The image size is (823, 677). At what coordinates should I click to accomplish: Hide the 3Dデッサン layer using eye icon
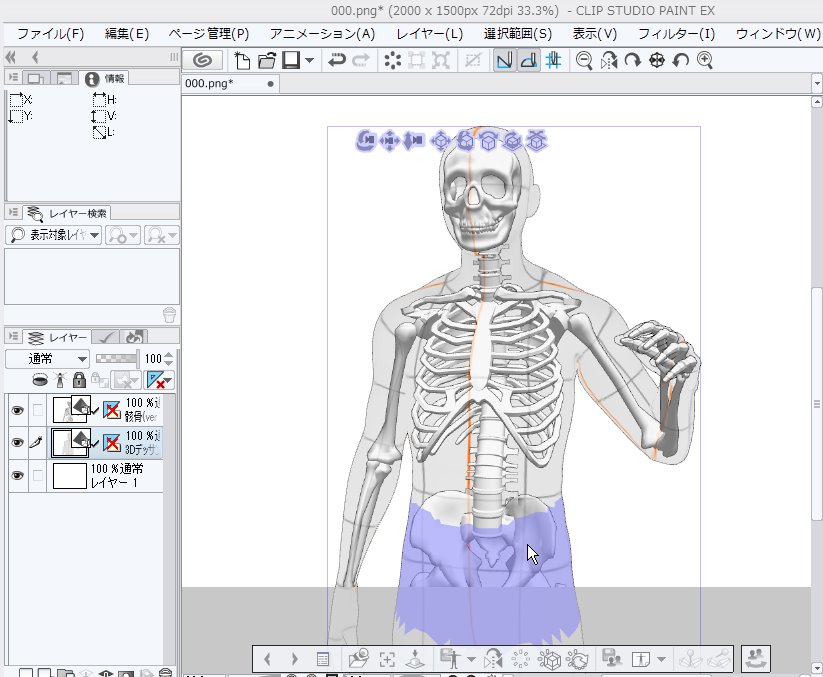[x=17, y=442]
